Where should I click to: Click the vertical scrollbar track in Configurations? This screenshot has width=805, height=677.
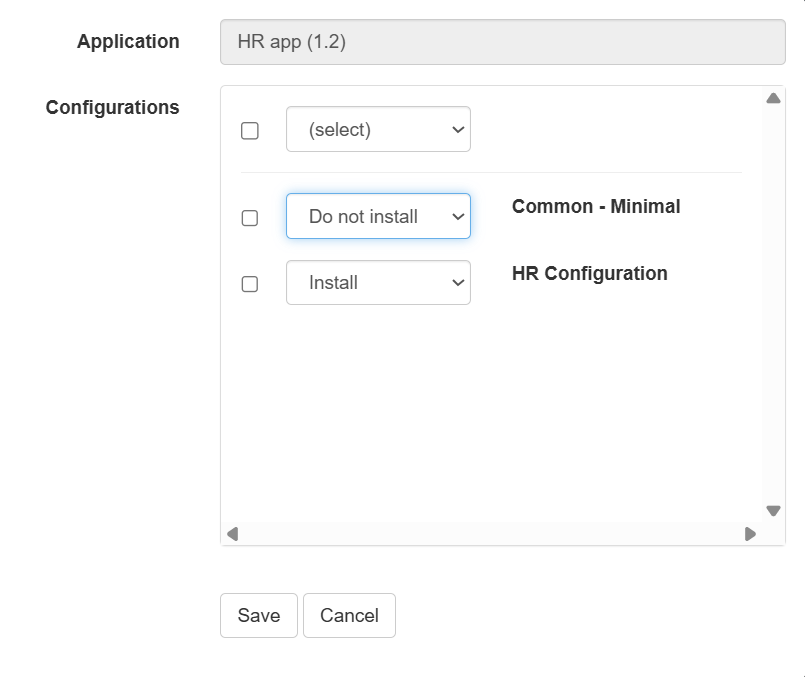point(772,300)
